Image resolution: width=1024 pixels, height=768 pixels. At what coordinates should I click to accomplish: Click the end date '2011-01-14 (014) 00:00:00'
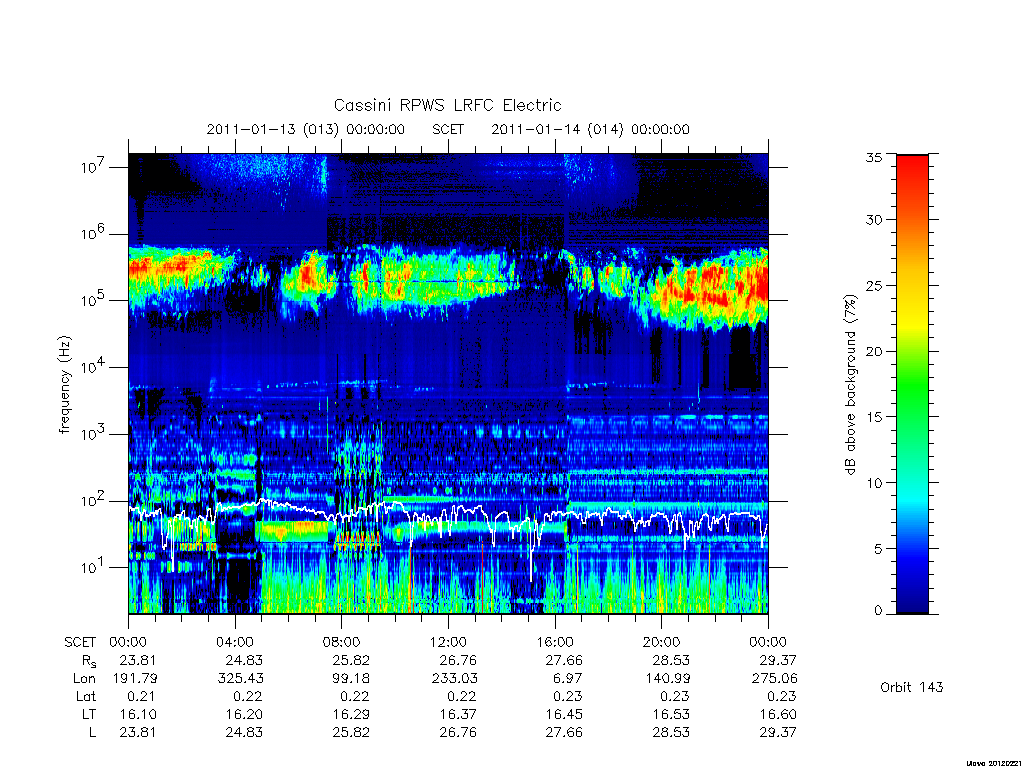point(590,129)
